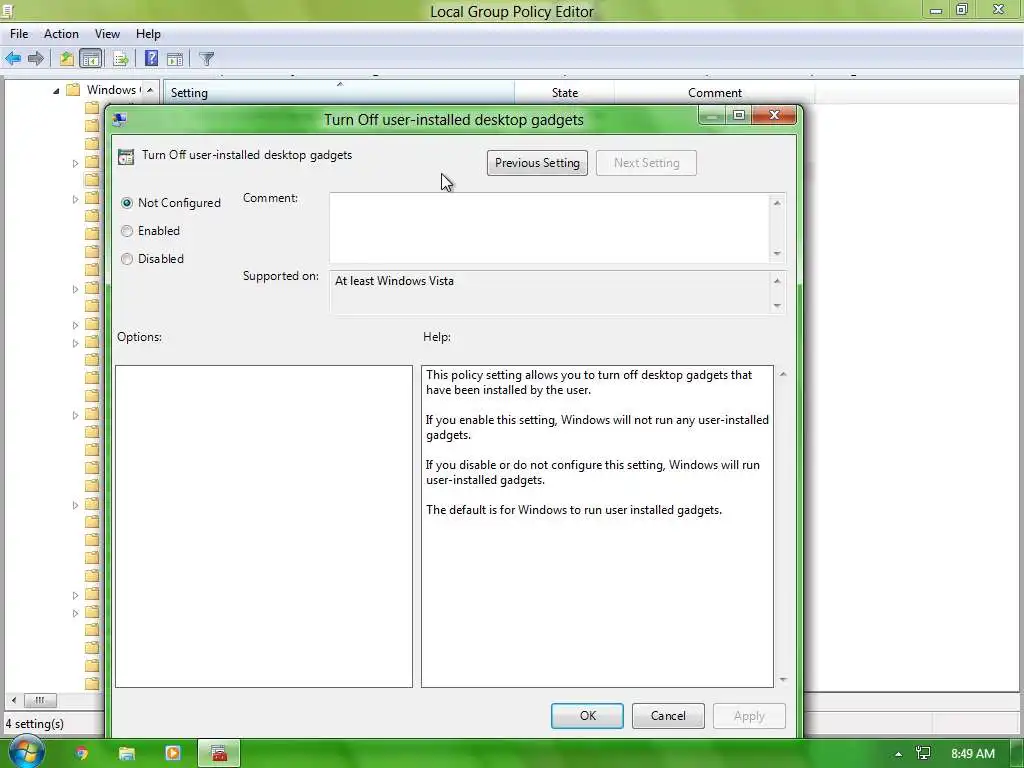The height and width of the screenshot is (768, 1024).
Task: Click the policy setting icon beside dialog heading
Action: [x=125, y=156]
